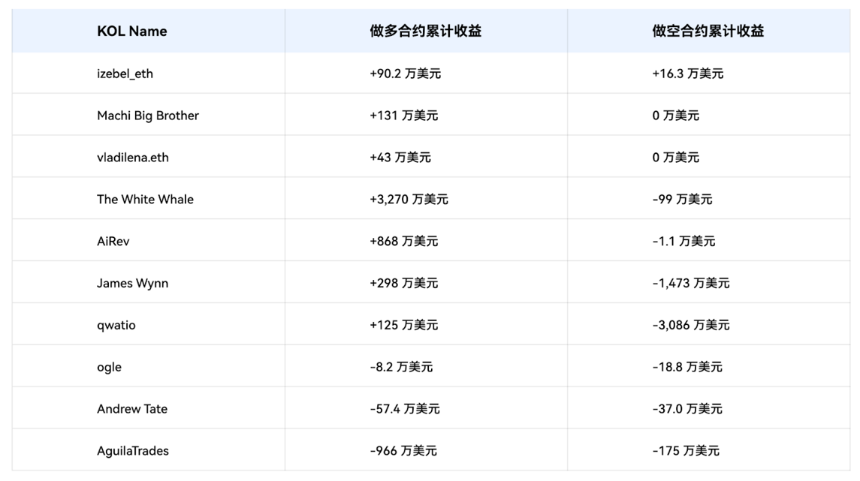The image size is (860, 481).
Task: Select the -3,086 万美元 short loss cell
Action: pos(690,325)
